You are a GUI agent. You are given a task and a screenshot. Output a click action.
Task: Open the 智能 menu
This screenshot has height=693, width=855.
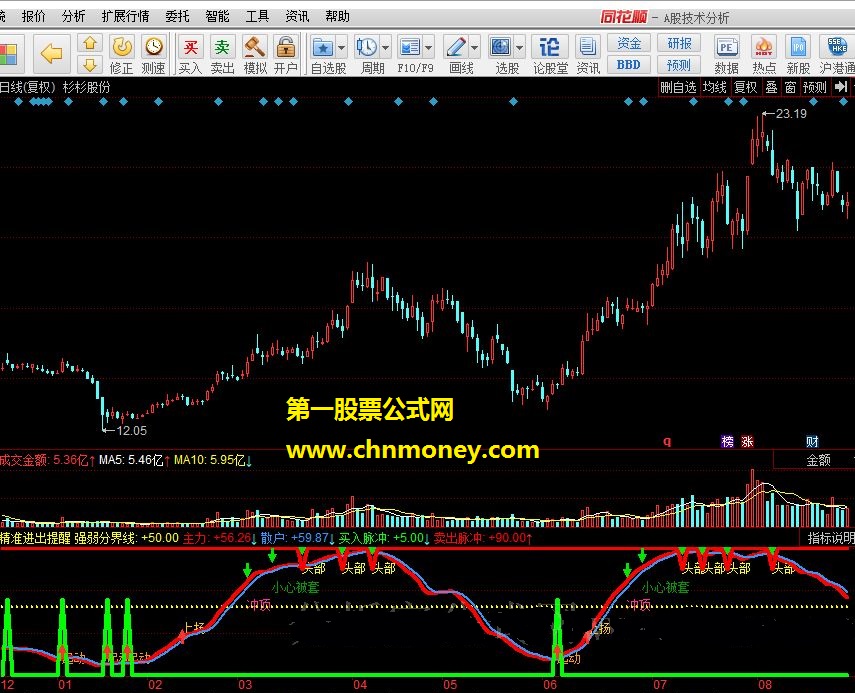click(217, 16)
